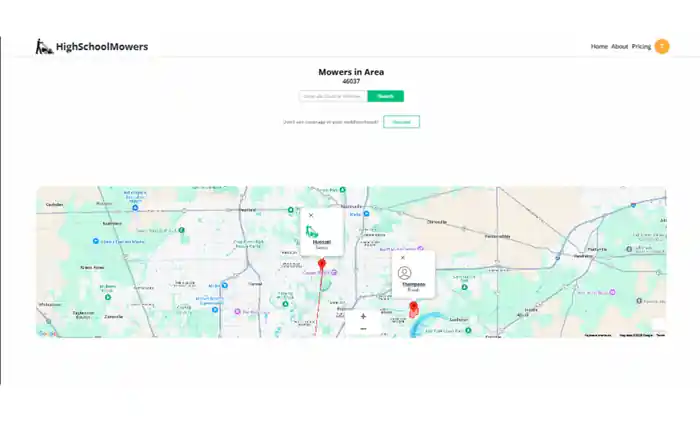This screenshot has width=700, height=421.
Task: Click the outlined request coverage button
Action: click(401, 122)
